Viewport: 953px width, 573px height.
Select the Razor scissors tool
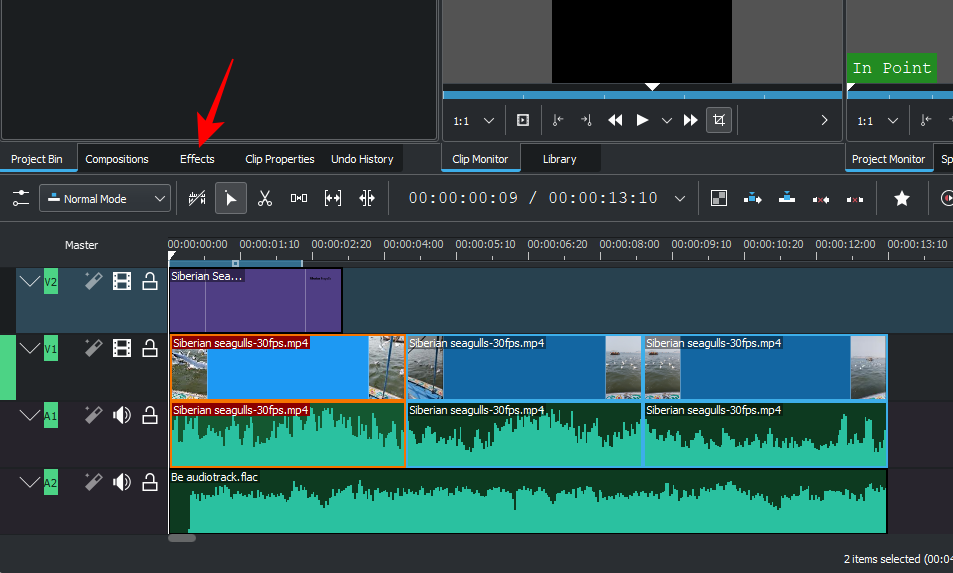[264, 198]
